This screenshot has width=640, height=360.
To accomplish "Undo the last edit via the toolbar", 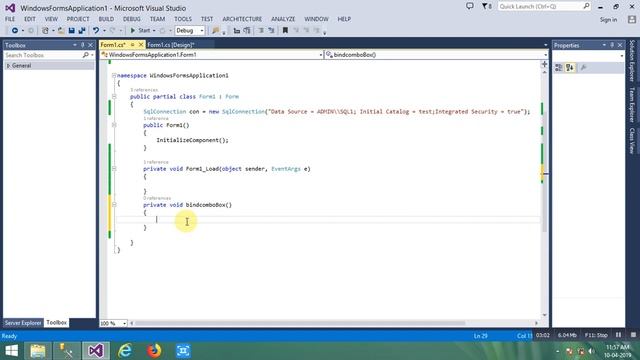I will click(x=96, y=31).
